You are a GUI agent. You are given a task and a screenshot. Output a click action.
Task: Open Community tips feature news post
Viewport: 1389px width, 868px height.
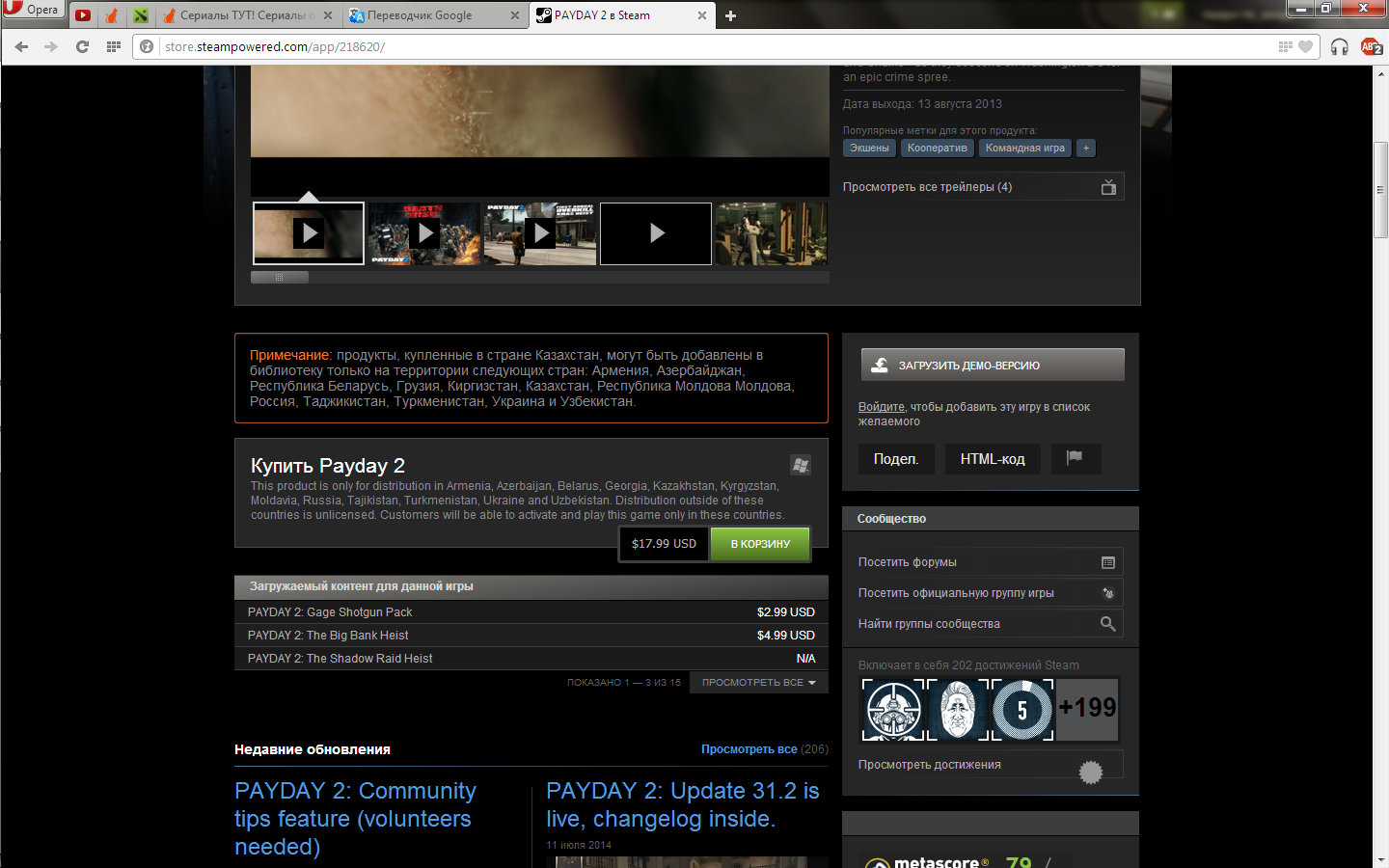[355, 819]
